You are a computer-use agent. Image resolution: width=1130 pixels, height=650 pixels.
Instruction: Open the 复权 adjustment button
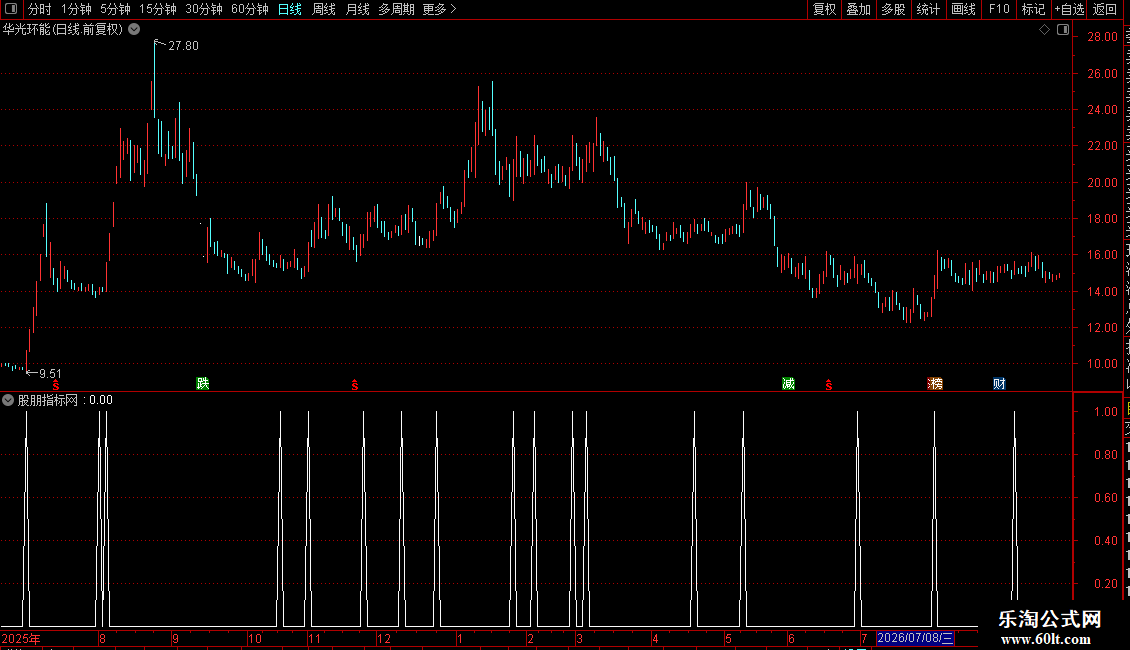(824, 9)
